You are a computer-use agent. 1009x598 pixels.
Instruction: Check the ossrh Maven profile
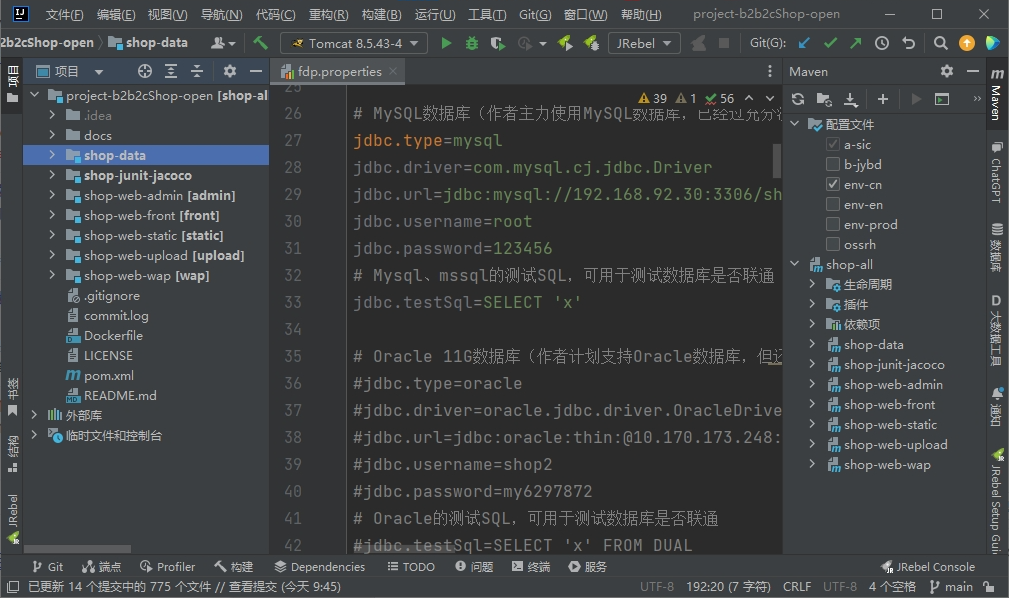click(x=833, y=244)
